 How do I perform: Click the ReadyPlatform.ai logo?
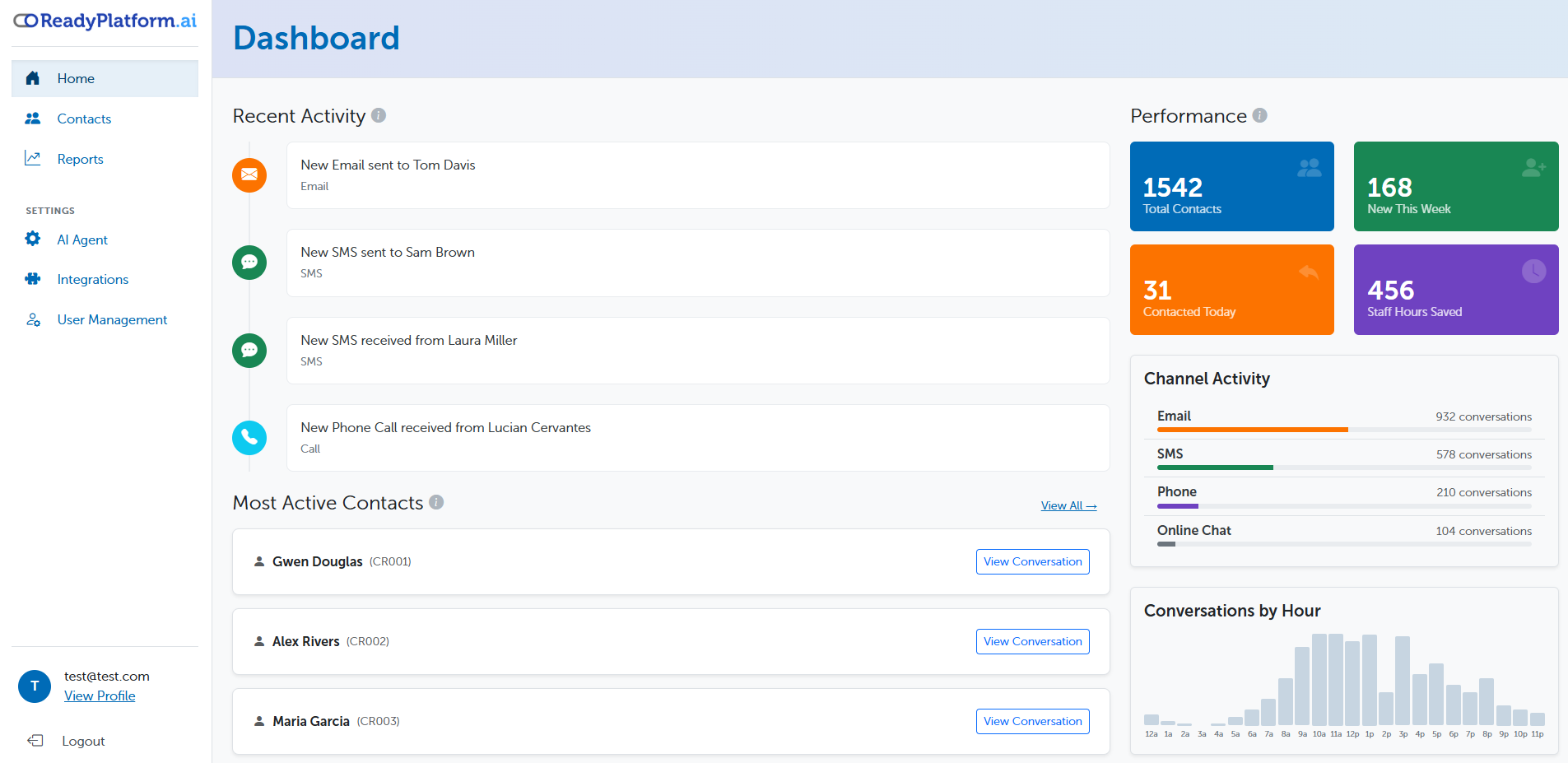104,21
